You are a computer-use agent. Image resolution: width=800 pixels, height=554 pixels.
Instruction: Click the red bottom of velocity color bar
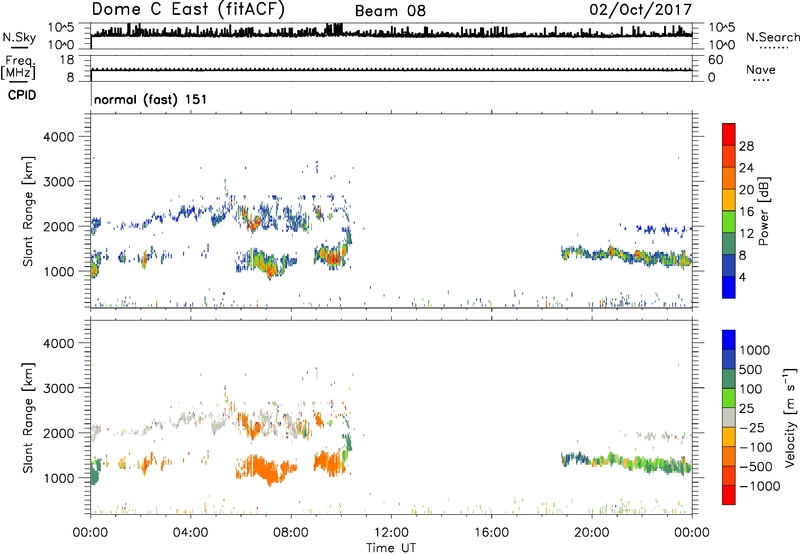point(729,495)
